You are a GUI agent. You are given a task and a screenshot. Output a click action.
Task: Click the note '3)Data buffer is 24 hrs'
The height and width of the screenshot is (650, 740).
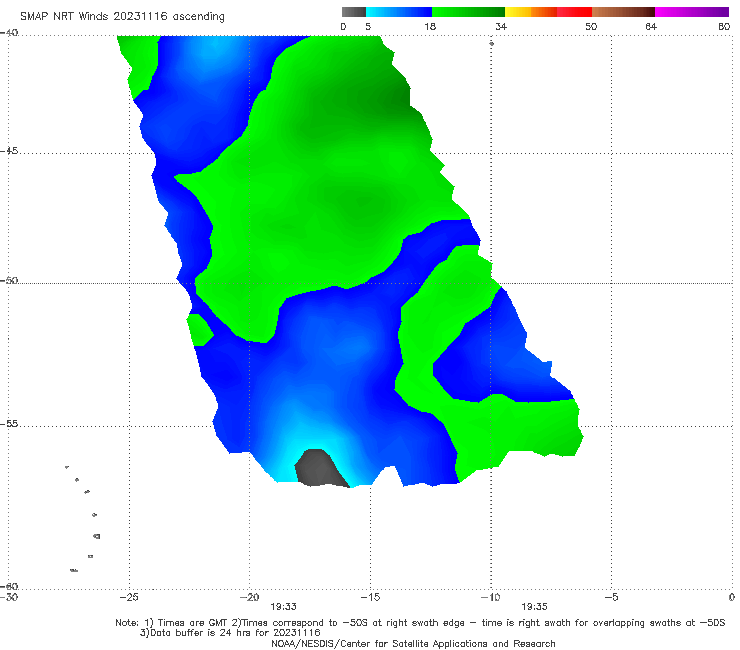click(230, 633)
